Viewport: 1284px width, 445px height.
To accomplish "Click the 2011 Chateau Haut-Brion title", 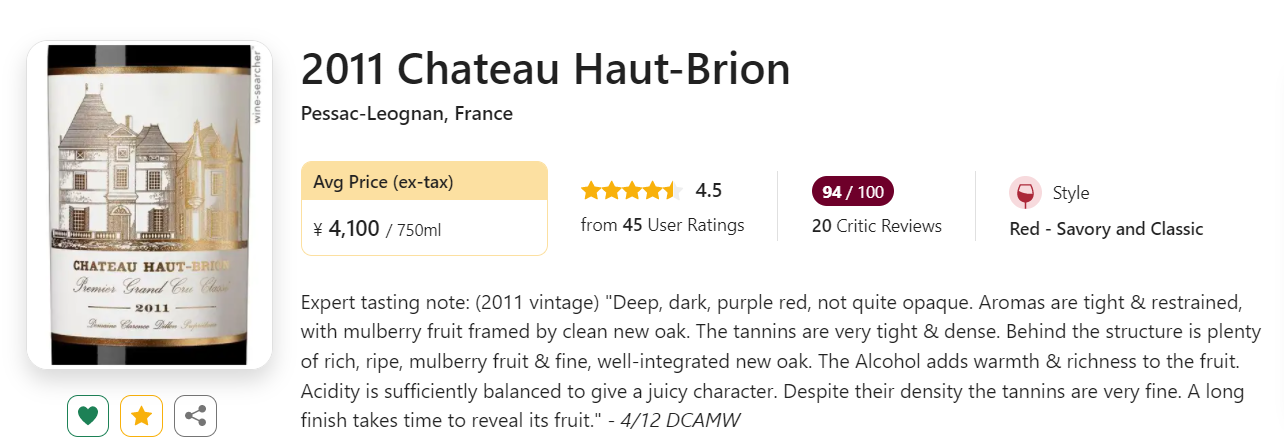I will click(x=545, y=69).
